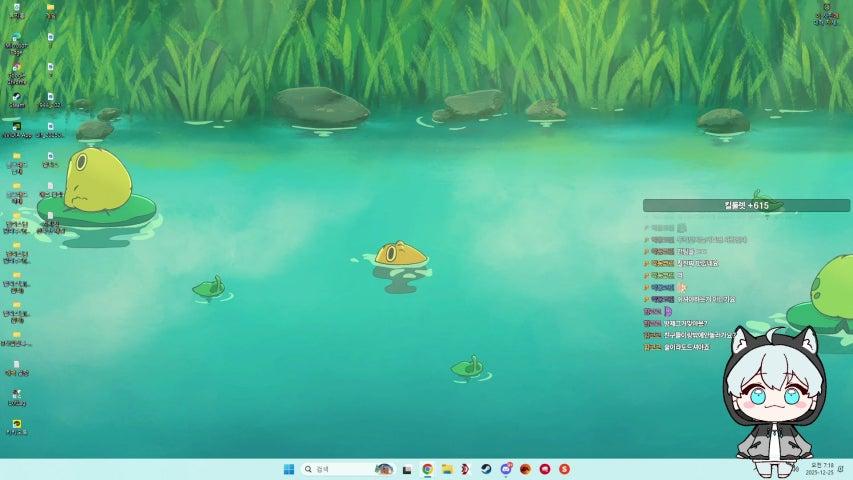The height and width of the screenshot is (480, 853).
Task: Select the yellow folder at top of second desktop column
Action: coord(50,10)
